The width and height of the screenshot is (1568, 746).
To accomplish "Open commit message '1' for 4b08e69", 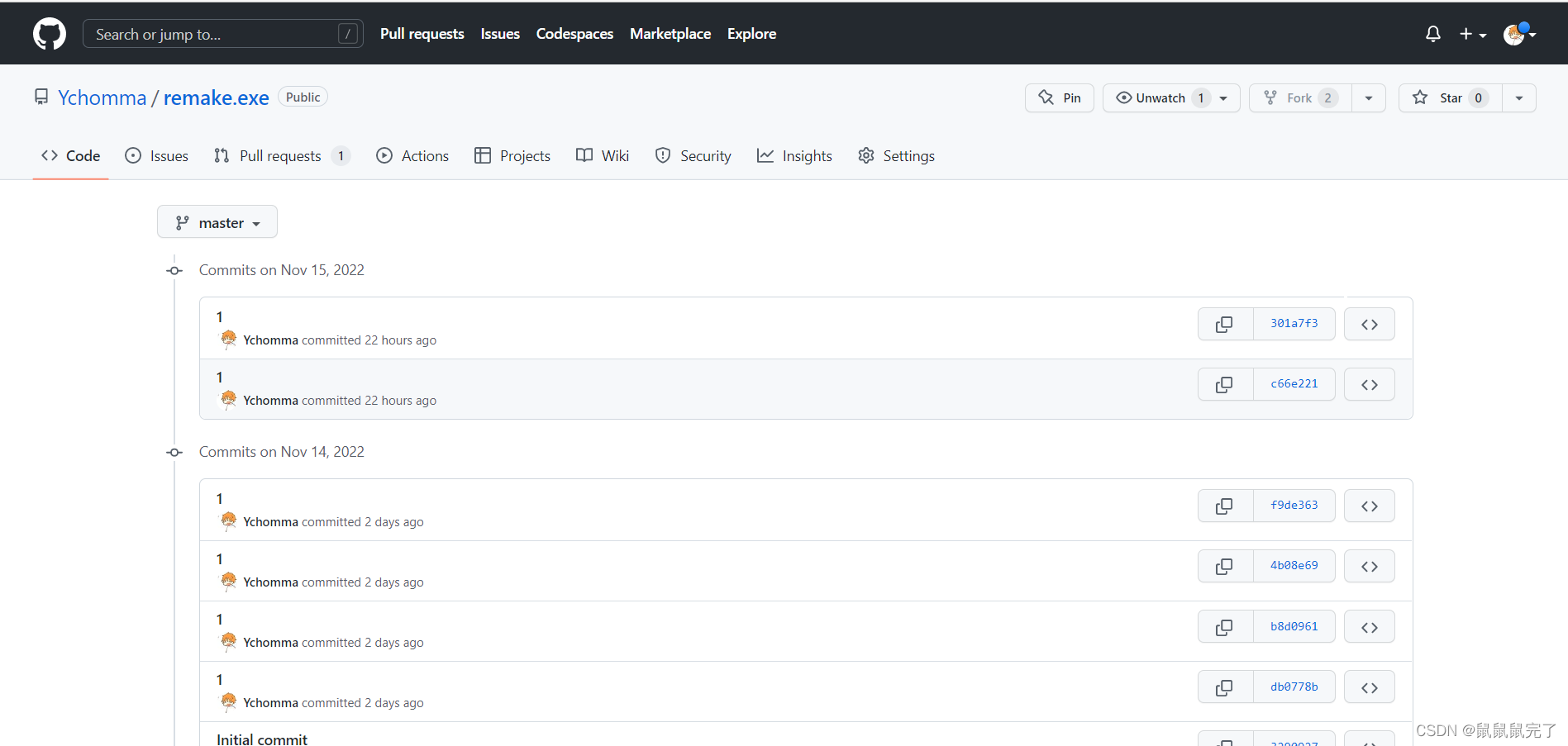I will click(220, 559).
